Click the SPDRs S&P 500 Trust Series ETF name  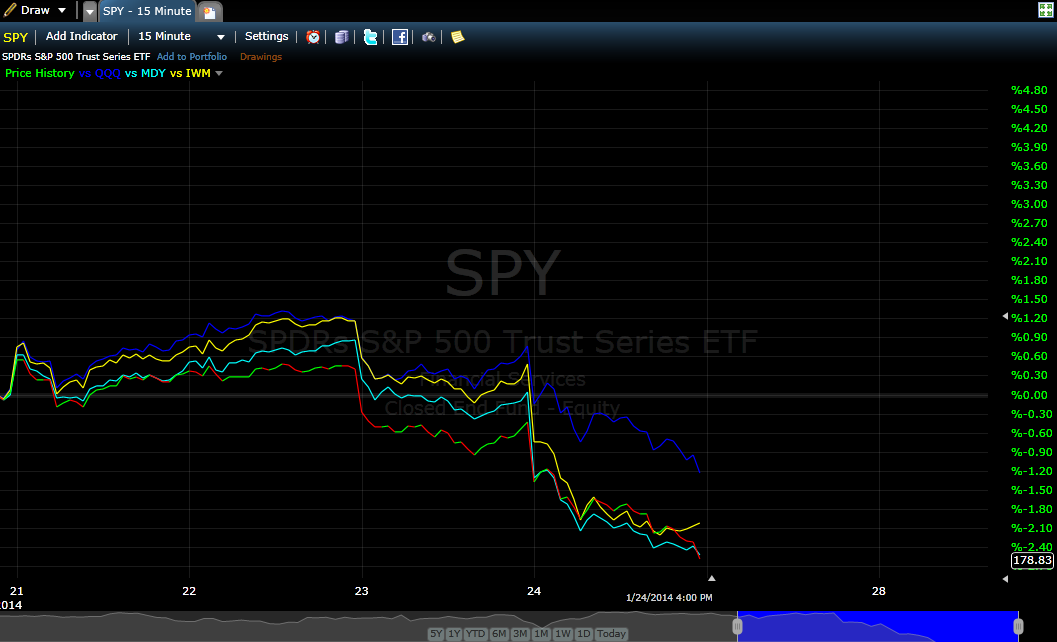point(76,57)
